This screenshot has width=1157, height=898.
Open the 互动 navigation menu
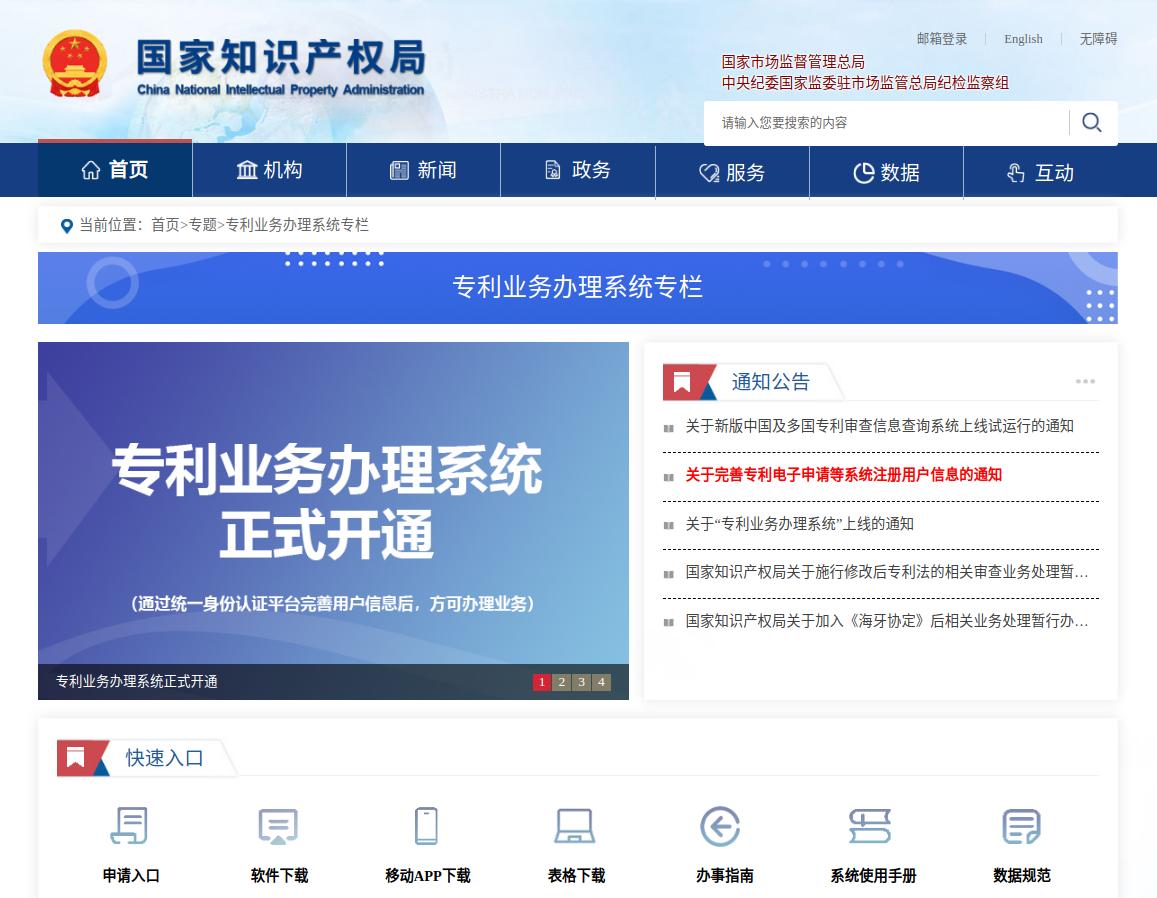1040,173
